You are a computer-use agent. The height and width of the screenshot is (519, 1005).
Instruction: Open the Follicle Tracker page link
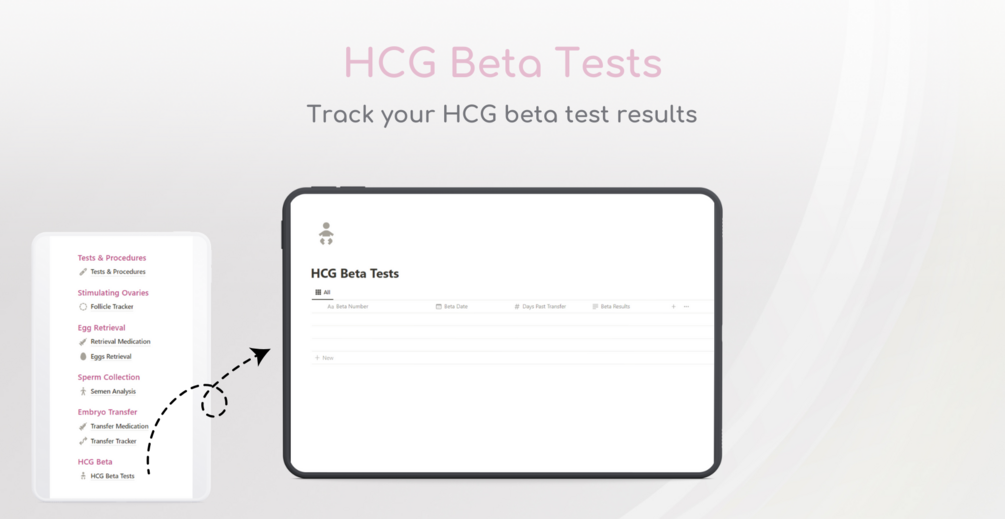[112, 307]
